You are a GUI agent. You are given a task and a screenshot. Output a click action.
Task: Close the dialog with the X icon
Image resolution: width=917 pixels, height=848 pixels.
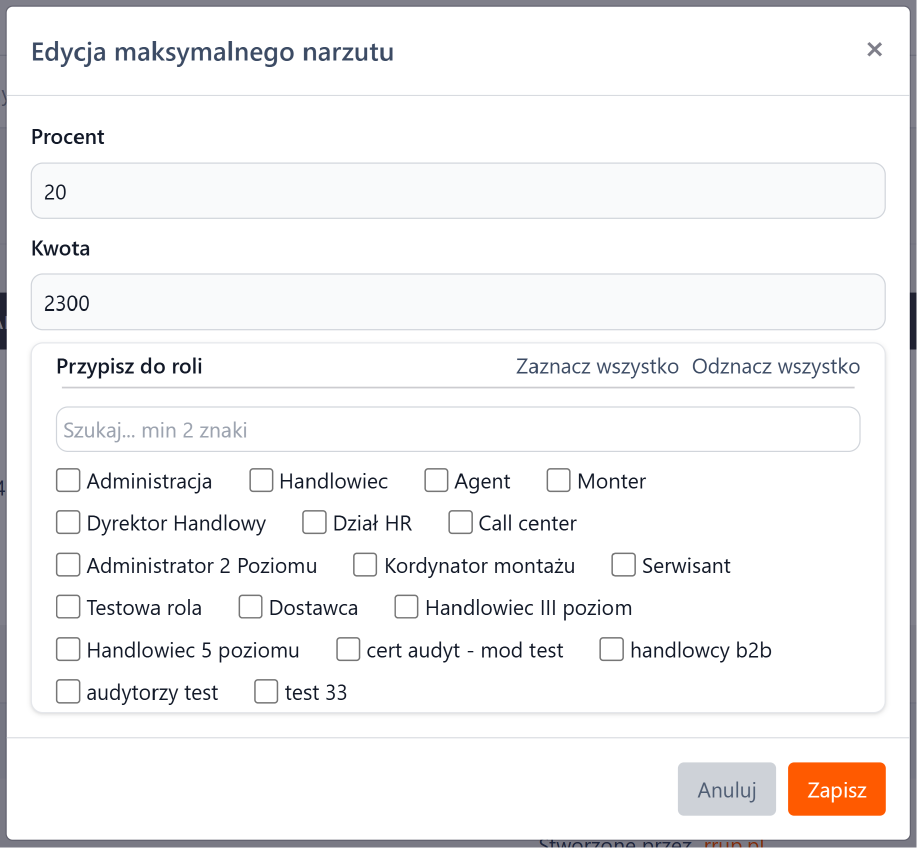point(874,50)
